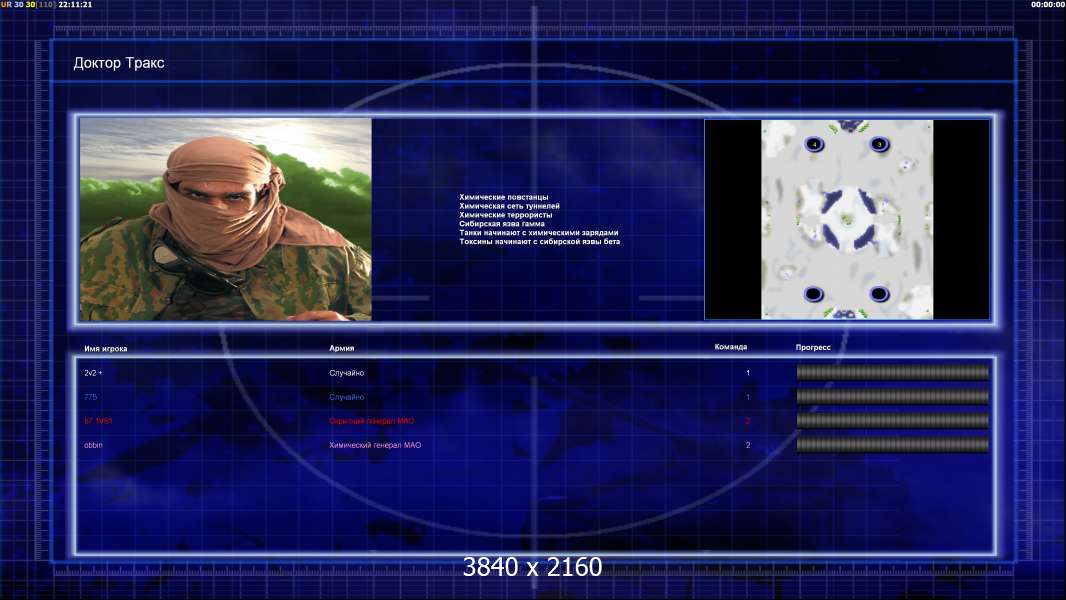Click the 'Армия' column header
The height and width of the screenshot is (600, 1066).
click(x=341, y=348)
